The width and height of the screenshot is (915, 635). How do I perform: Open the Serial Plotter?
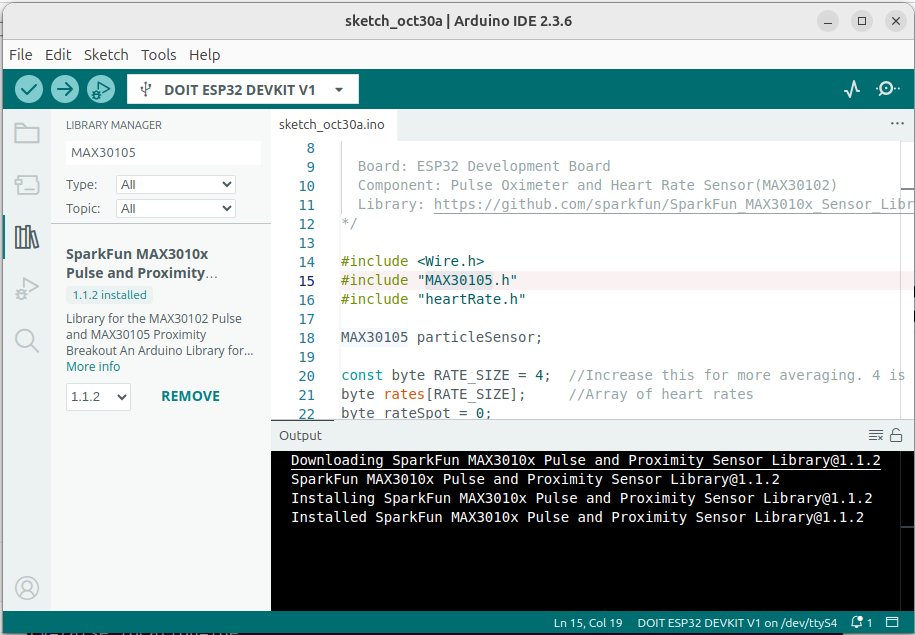click(x=852, y=89)
